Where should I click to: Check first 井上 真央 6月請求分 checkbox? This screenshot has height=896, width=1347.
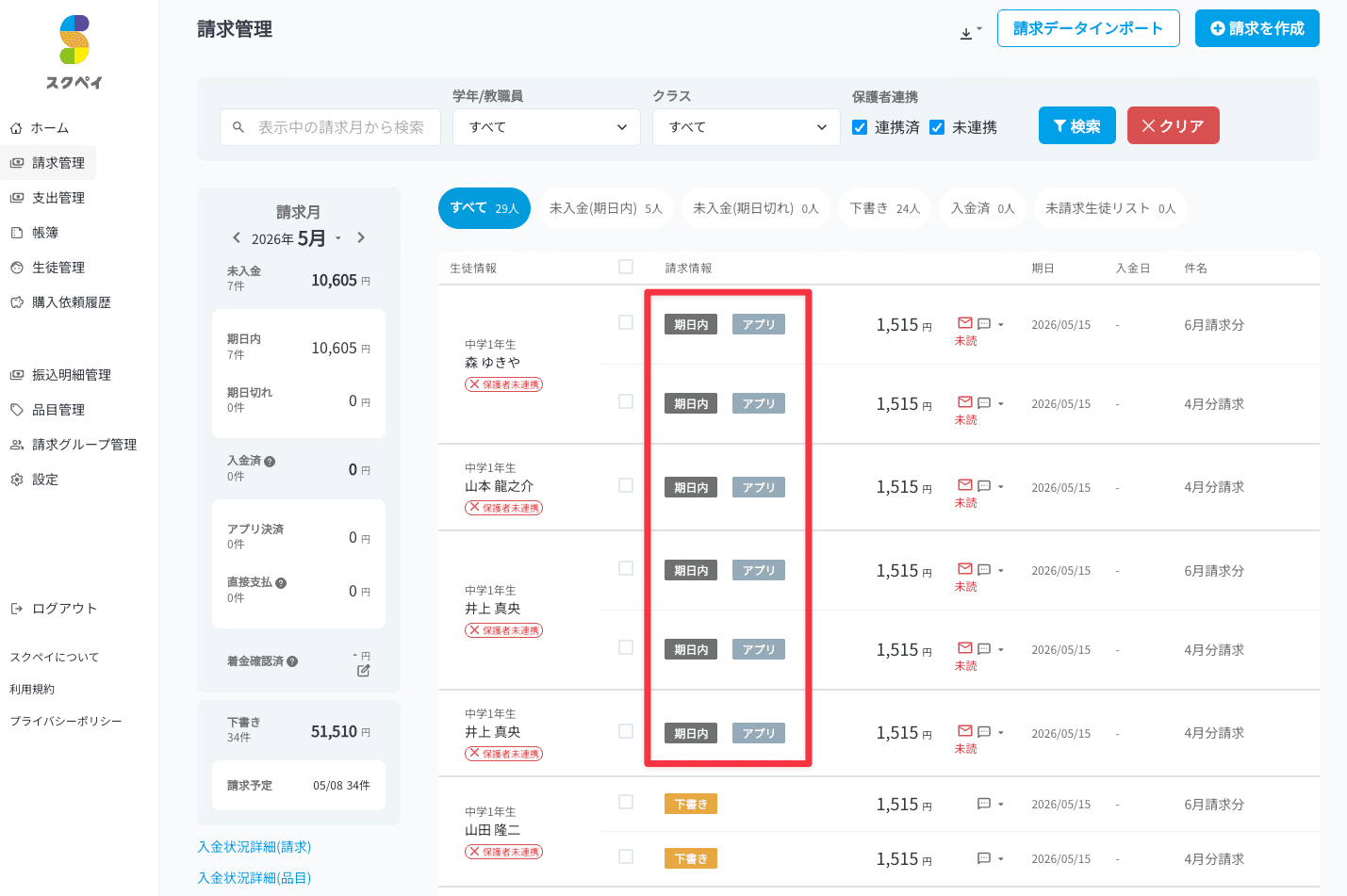click(626, 568)
